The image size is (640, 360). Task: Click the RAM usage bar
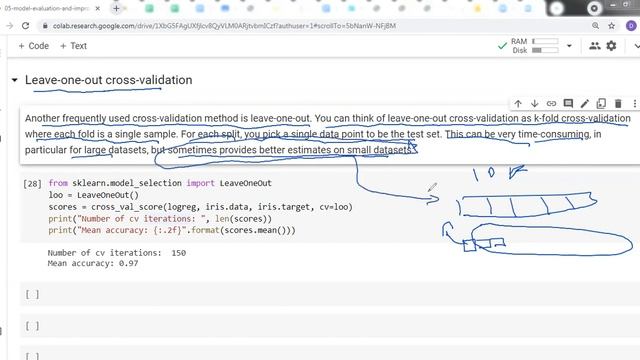[545, 41]
